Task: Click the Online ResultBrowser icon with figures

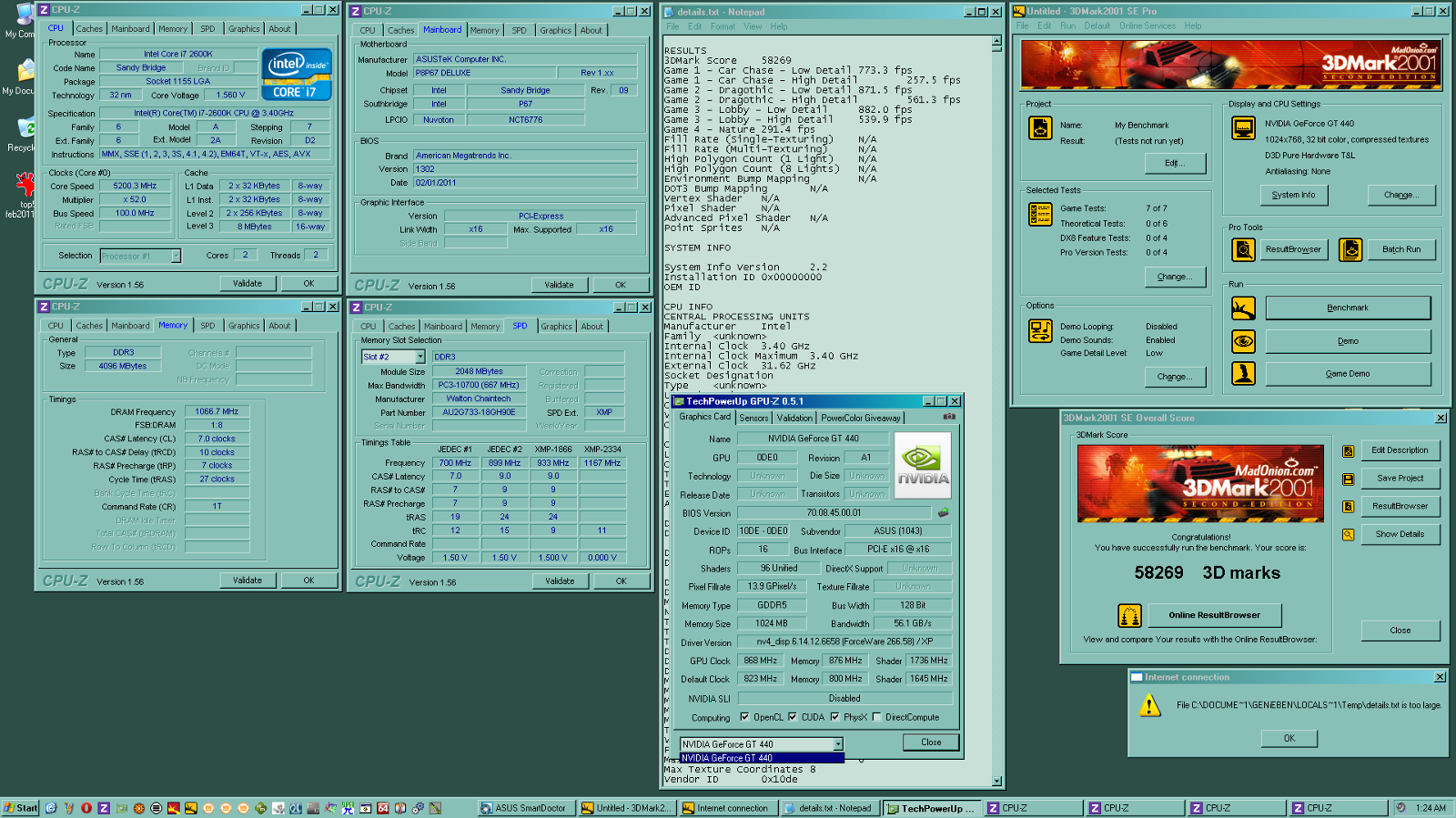Action: (x=1129, y=616)
